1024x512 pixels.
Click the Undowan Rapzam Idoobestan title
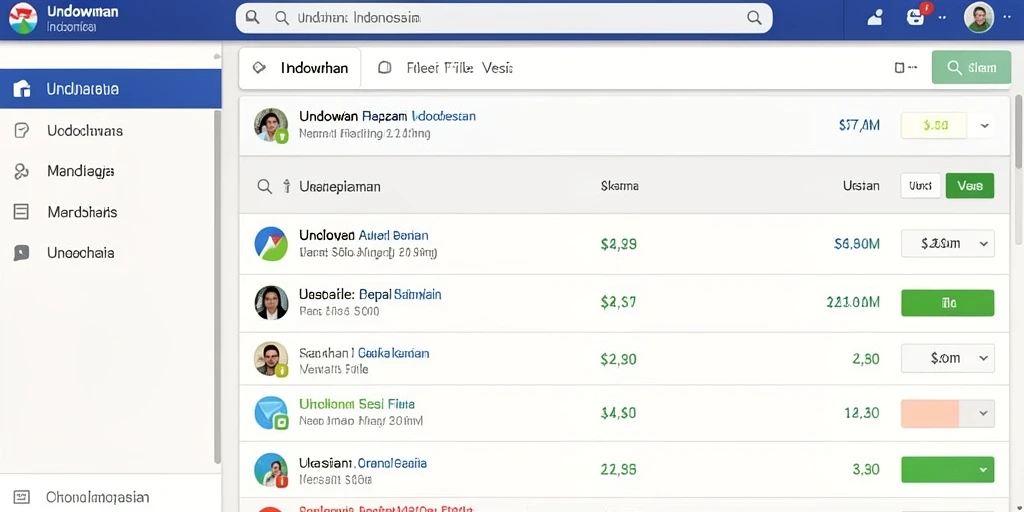[387, 116]
